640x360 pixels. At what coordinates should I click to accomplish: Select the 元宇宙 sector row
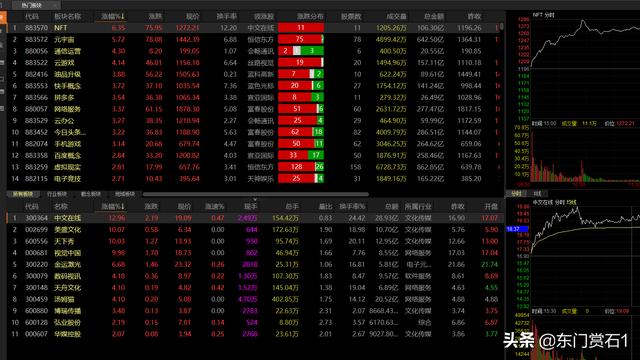point(254,40)
